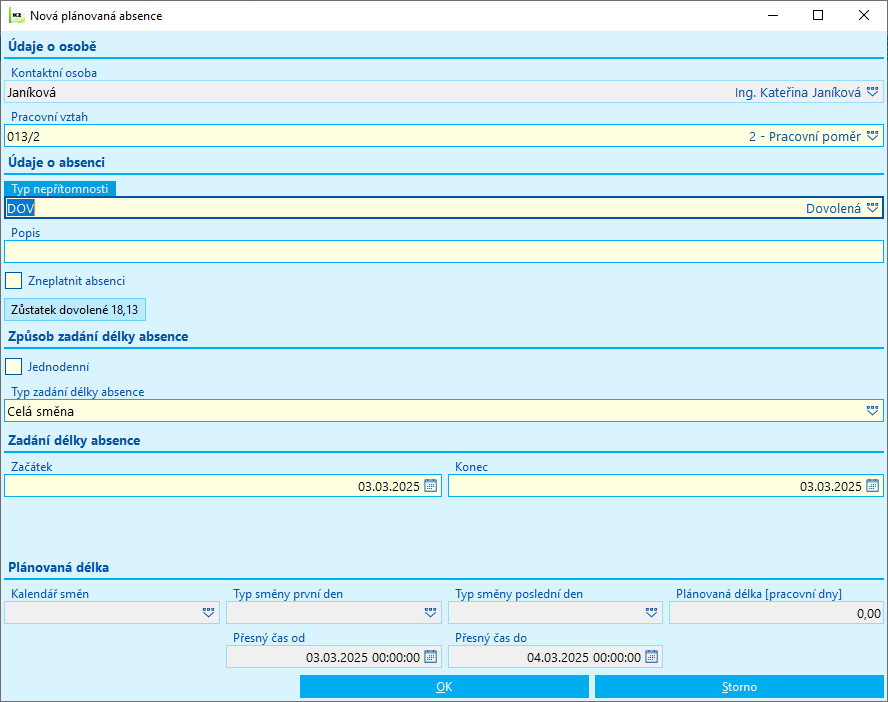Minimize the Nová plánovaná absence window

pyautogui.click(x=773, y=15)
